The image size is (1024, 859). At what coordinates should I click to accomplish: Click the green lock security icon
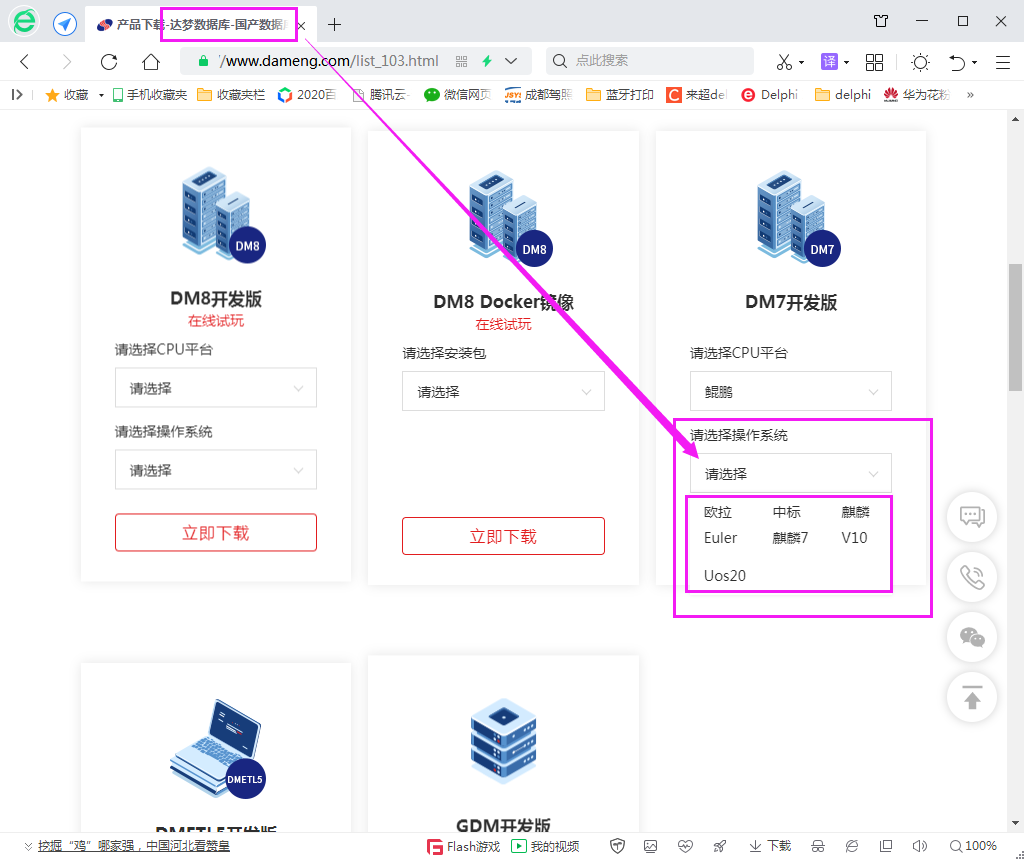(x=203, y=61)
